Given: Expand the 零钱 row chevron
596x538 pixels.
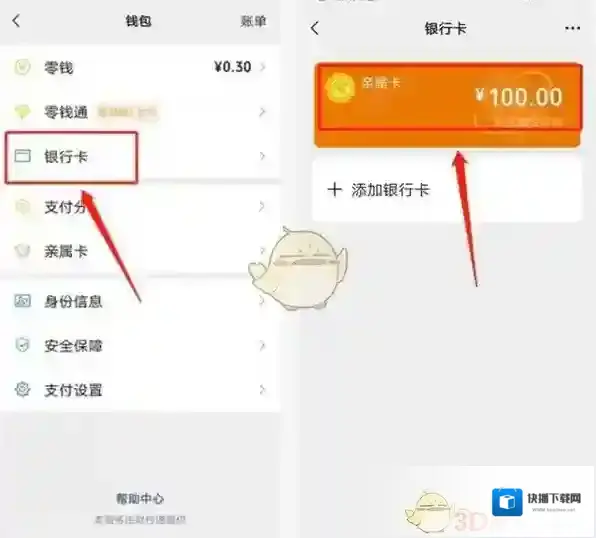Looking at the screenshot, I should 262,67.
